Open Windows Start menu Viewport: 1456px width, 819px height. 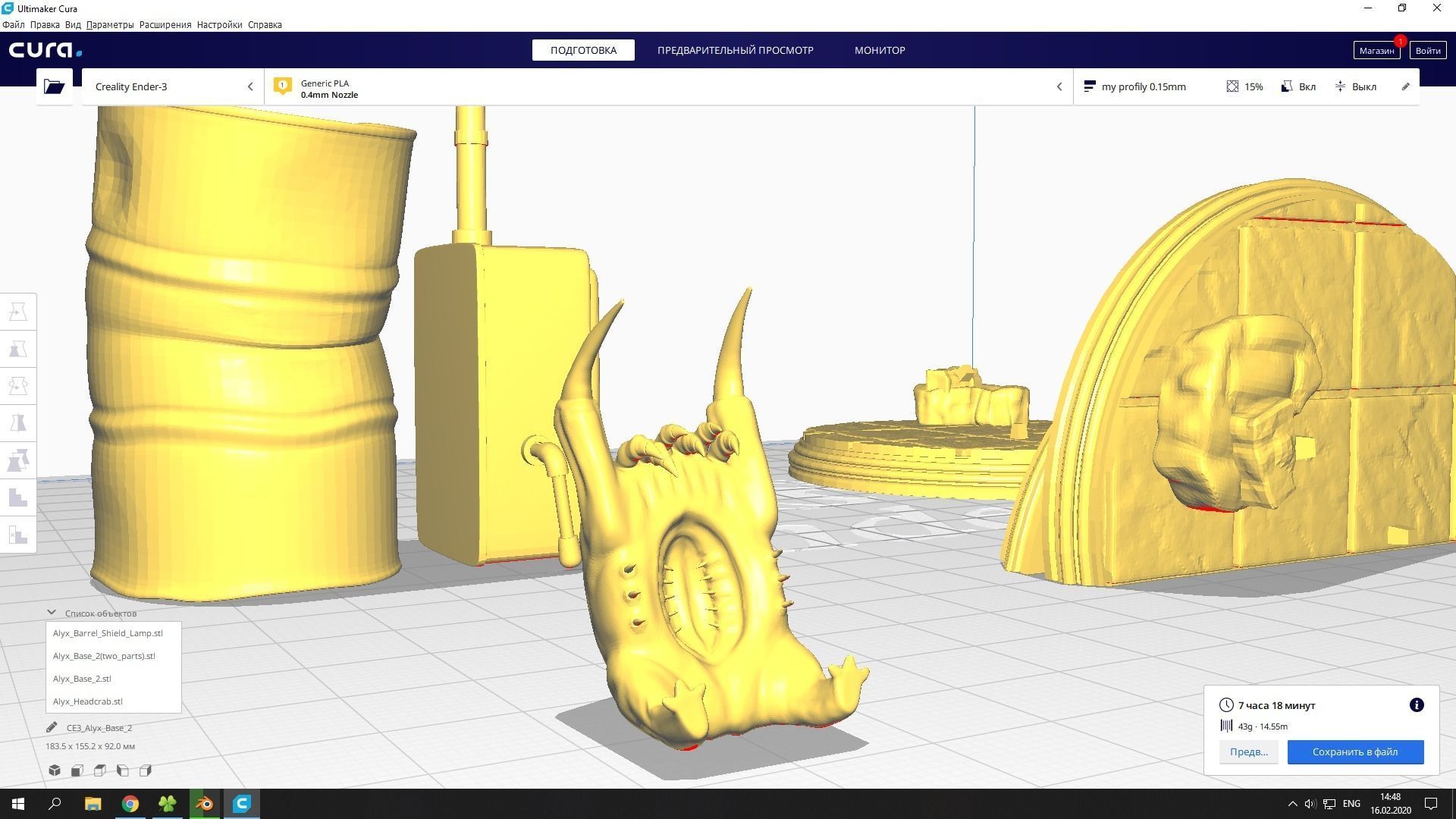[18, 804]
